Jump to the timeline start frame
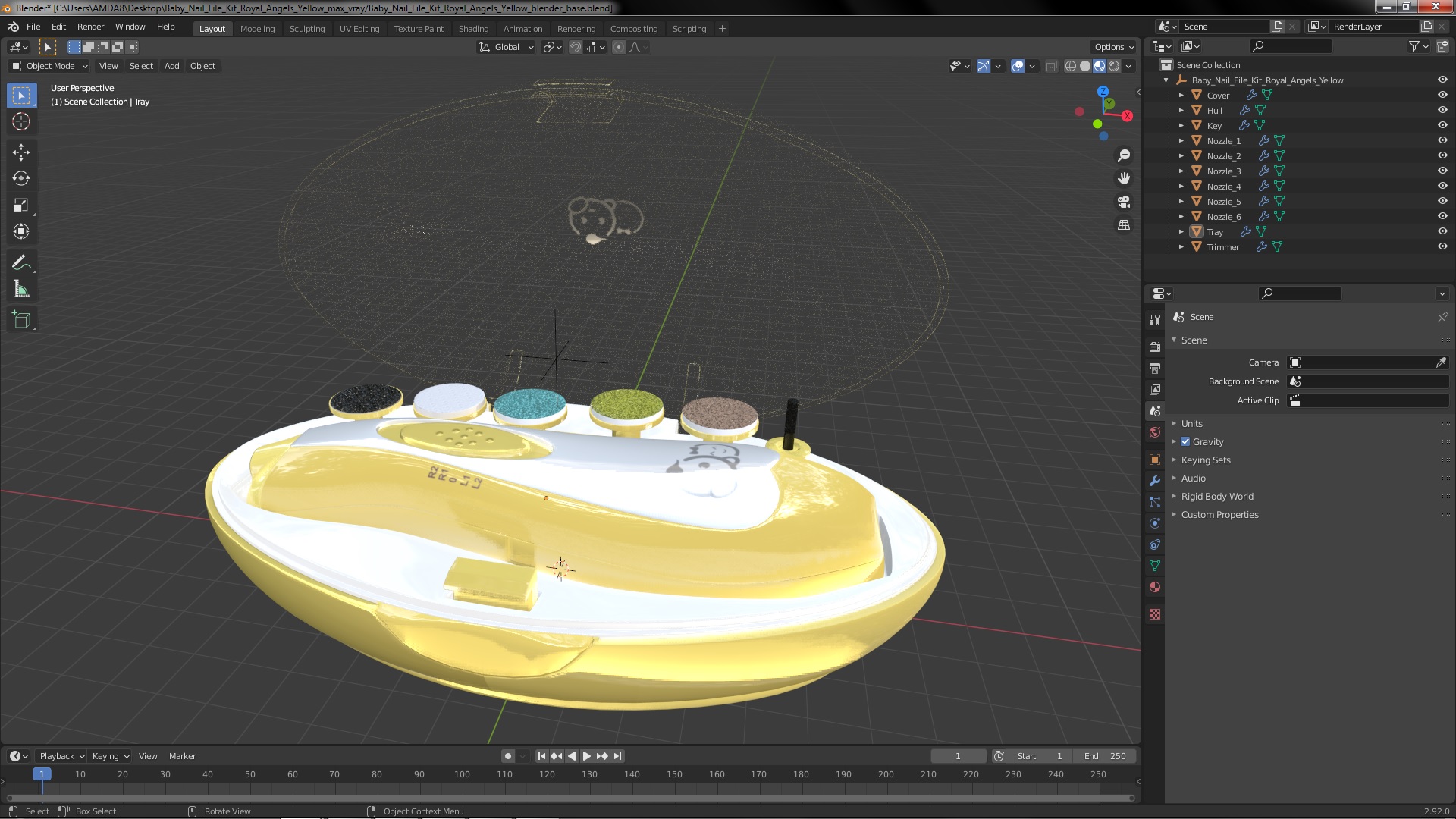Image resolution: width=1456 pixels, height=819 pixels. click(x=541, y=756)
